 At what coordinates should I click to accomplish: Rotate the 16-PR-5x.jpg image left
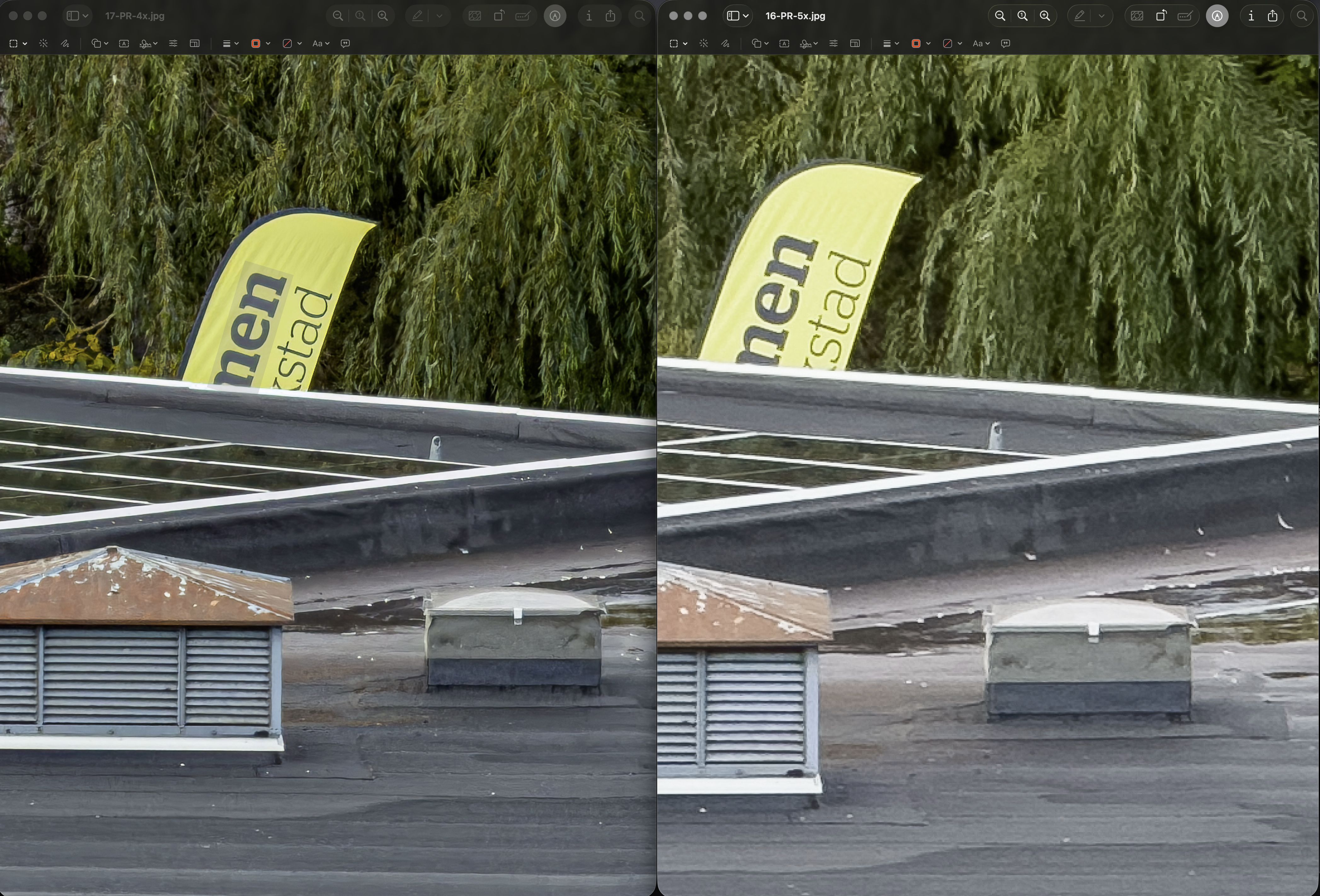pyautogui.click(x=1160, y=16)
